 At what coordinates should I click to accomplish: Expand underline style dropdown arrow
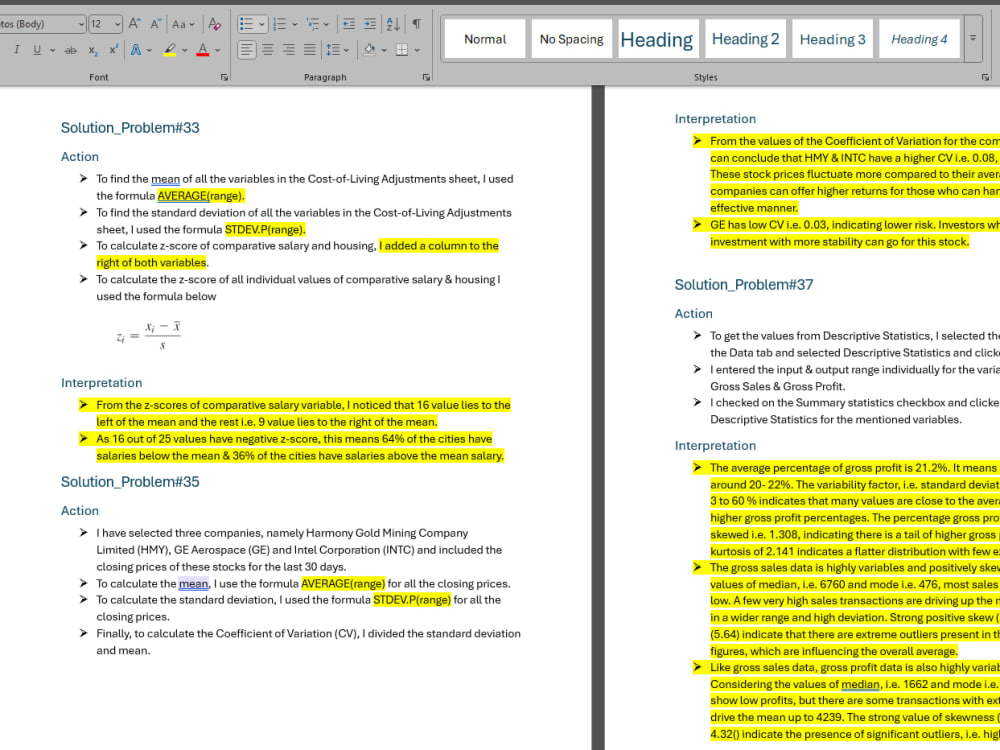(x=52, y=50)
